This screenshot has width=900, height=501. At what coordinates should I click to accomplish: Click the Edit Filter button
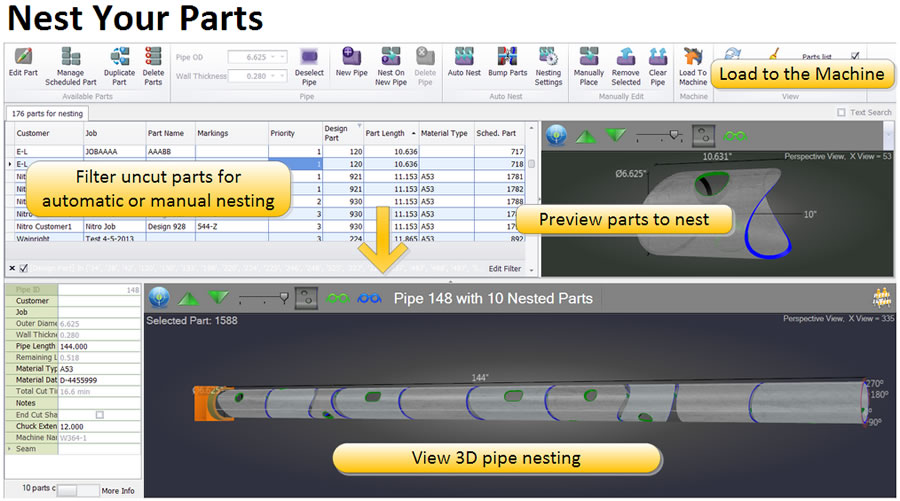click(504, 268)
